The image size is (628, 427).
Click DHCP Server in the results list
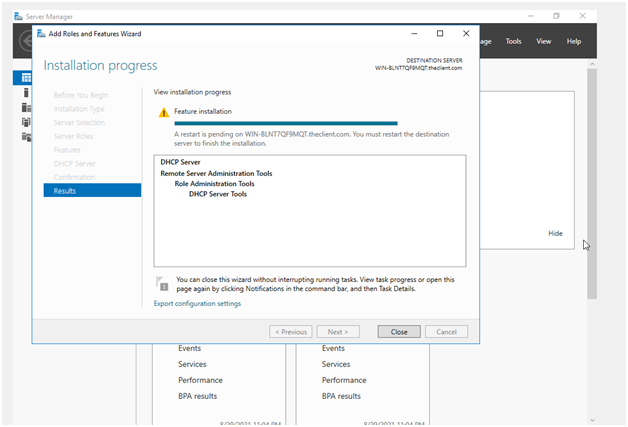(x=180, y=162)
